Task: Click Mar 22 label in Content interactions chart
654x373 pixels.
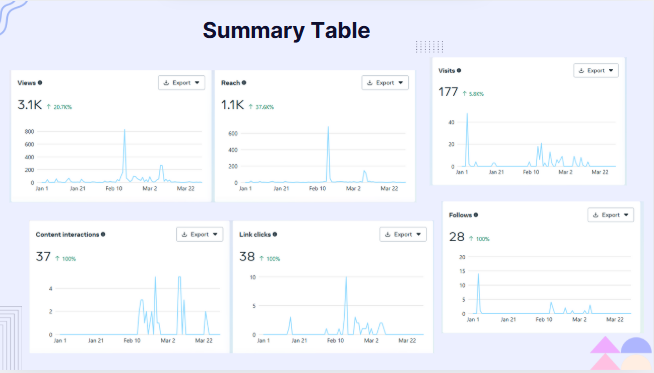Action: (204, 340)
